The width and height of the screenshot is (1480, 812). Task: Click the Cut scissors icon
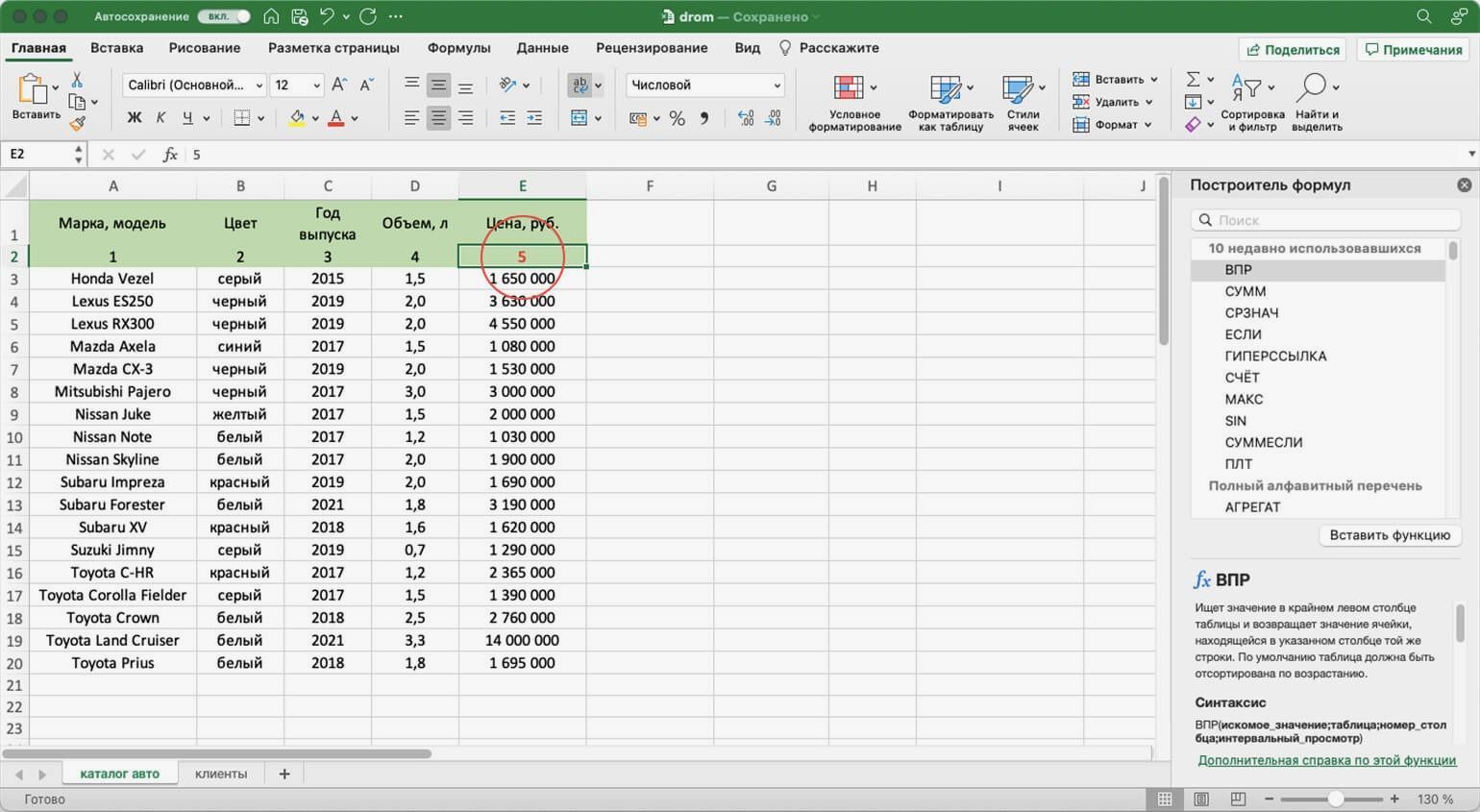coord(77,80)
